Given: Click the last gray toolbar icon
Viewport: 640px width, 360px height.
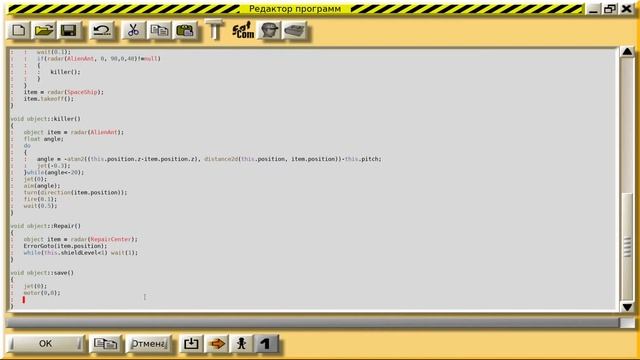Looking at the screenshot, I should coord(294,31).
